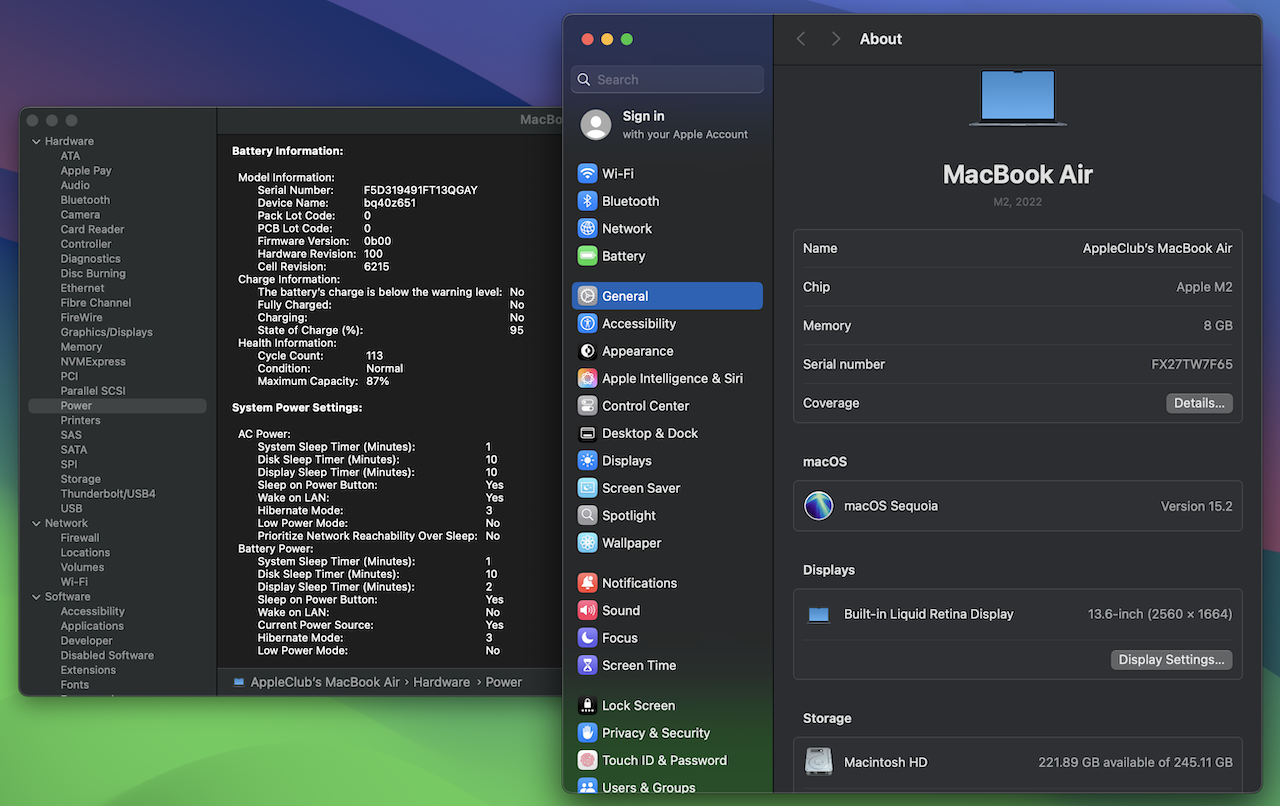
Task: Click the Control Center icon
Action: click(587, 406)
